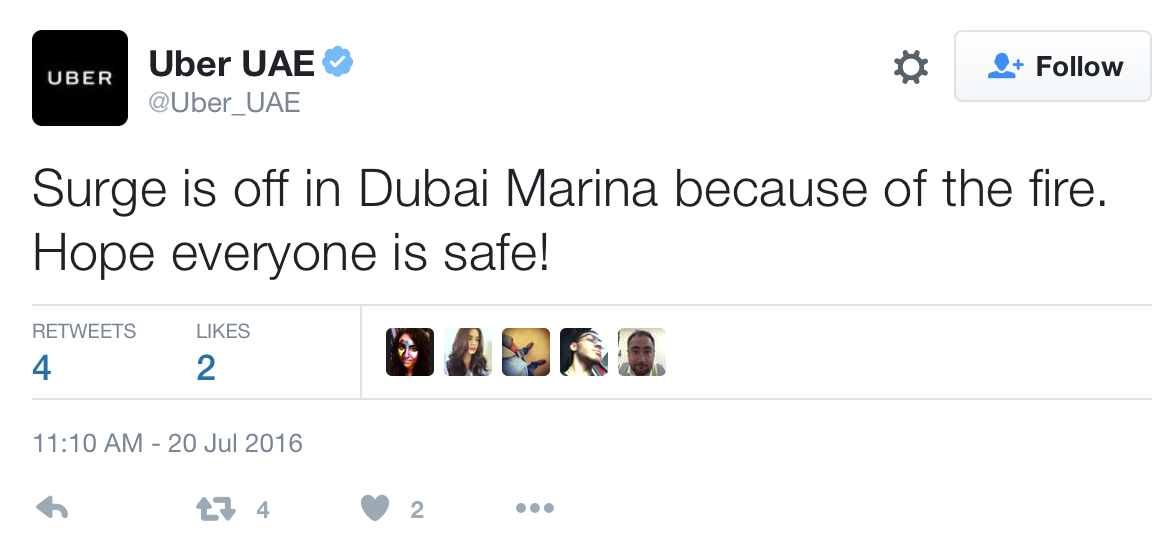Screen dimensions: 1172x558
Task: Select the face-painted woman's avatar
Action: point(410,352)
